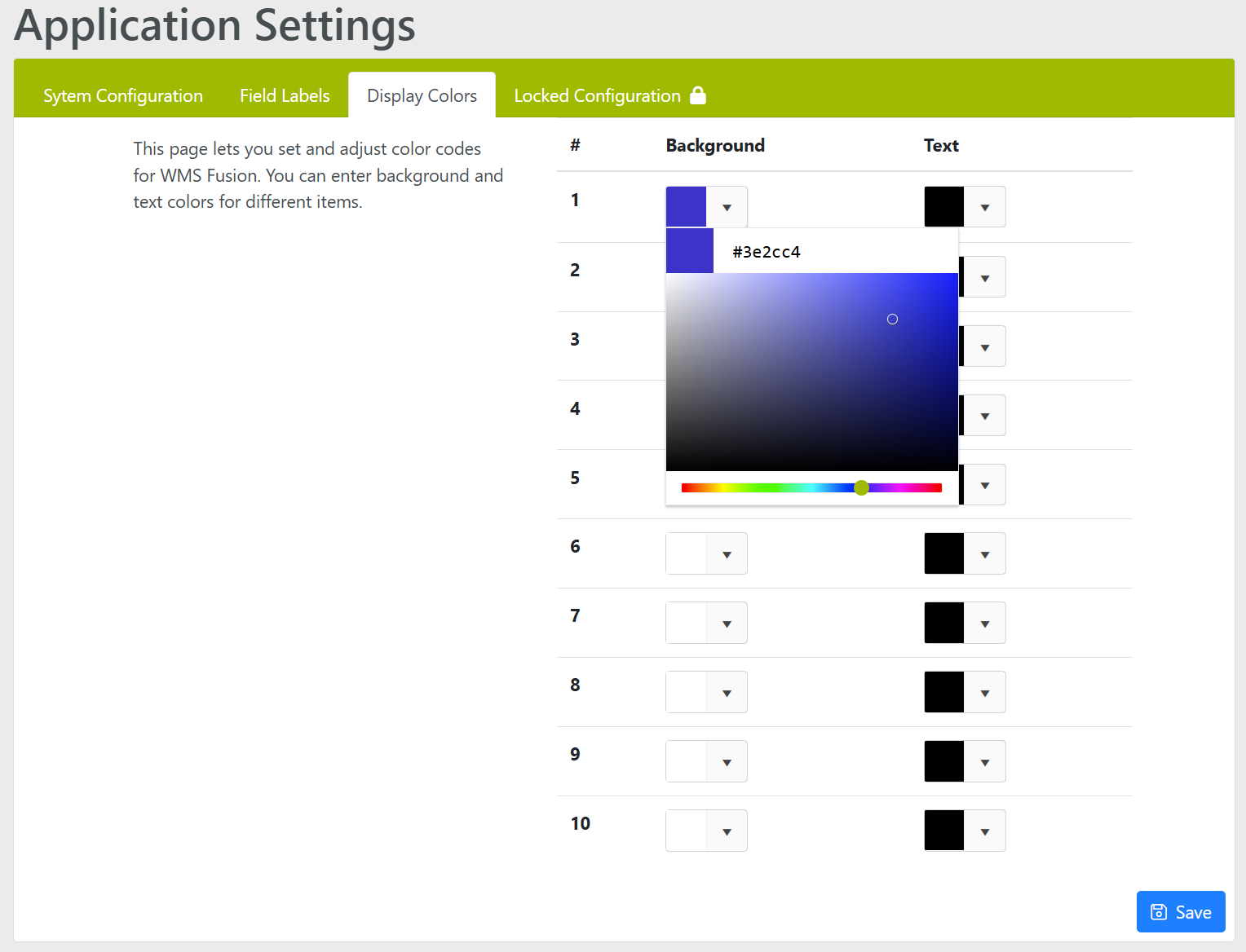Open row 5 text color dropdown arrow

coord(985,485)
